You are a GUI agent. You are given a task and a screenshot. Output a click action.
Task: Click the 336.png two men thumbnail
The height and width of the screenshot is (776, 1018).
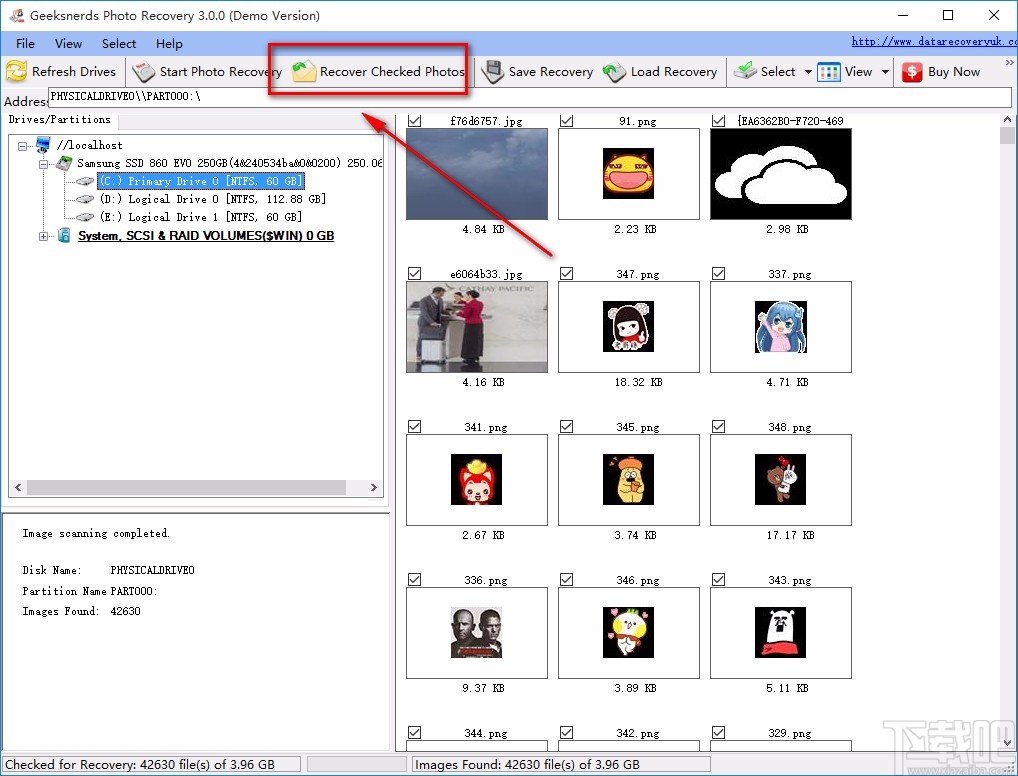(477, 632)
